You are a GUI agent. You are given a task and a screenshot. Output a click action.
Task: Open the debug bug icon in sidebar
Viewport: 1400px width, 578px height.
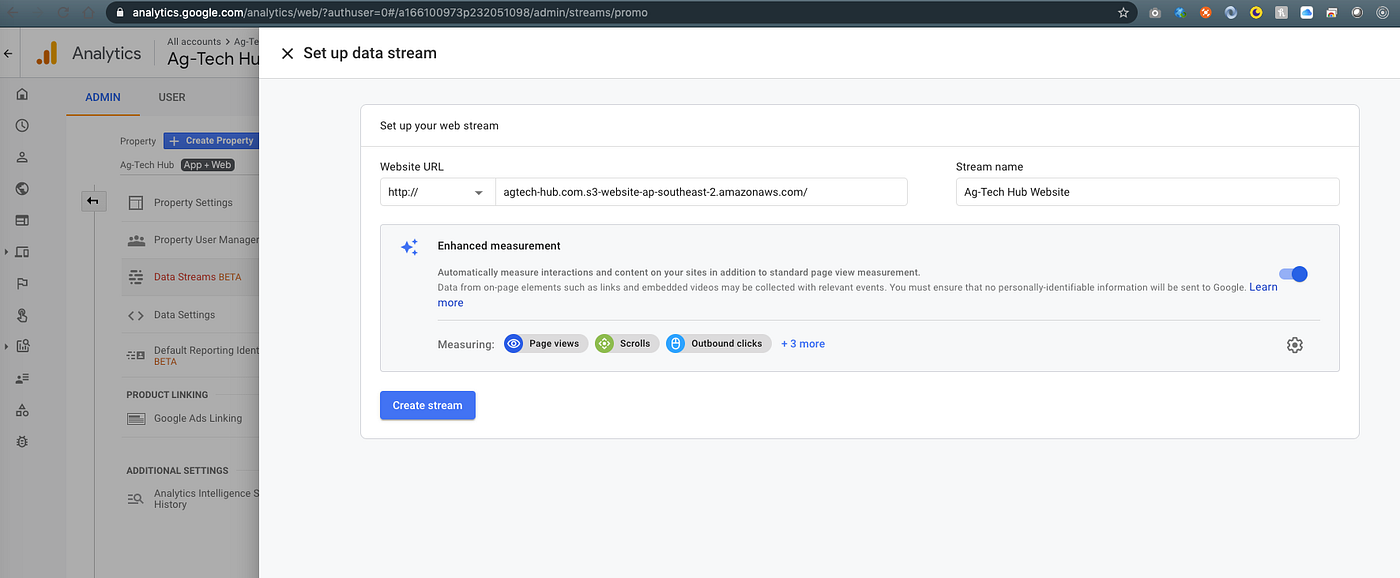coord(22,441)
